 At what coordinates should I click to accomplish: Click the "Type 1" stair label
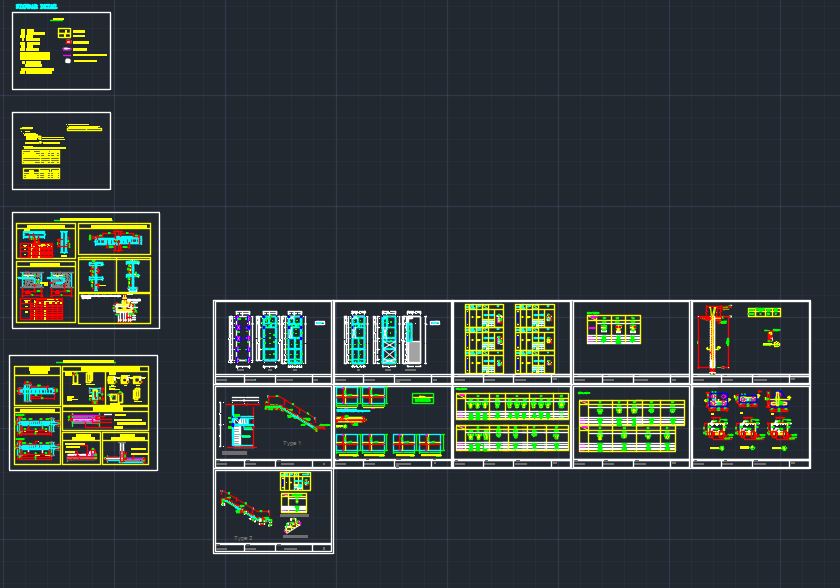point(291,443)
